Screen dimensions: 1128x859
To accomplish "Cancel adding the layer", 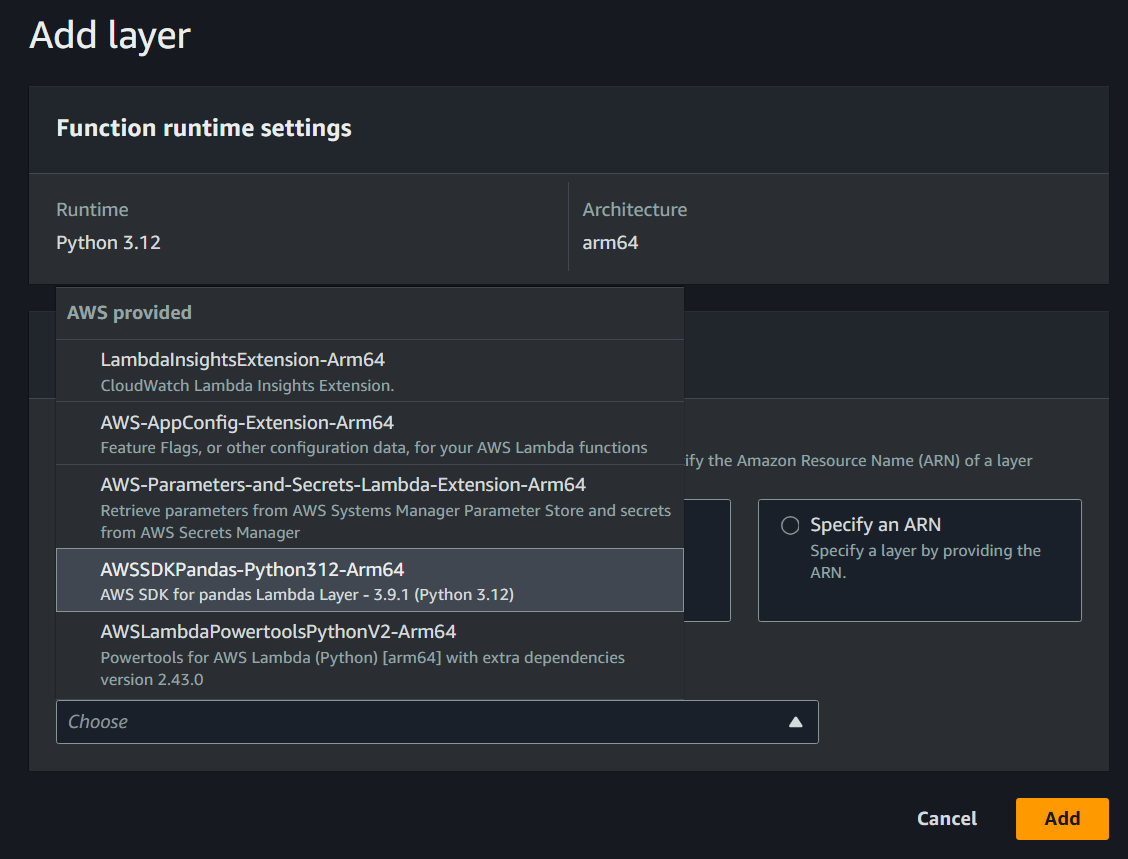I will pyautogui.click(x=947, y=819).
